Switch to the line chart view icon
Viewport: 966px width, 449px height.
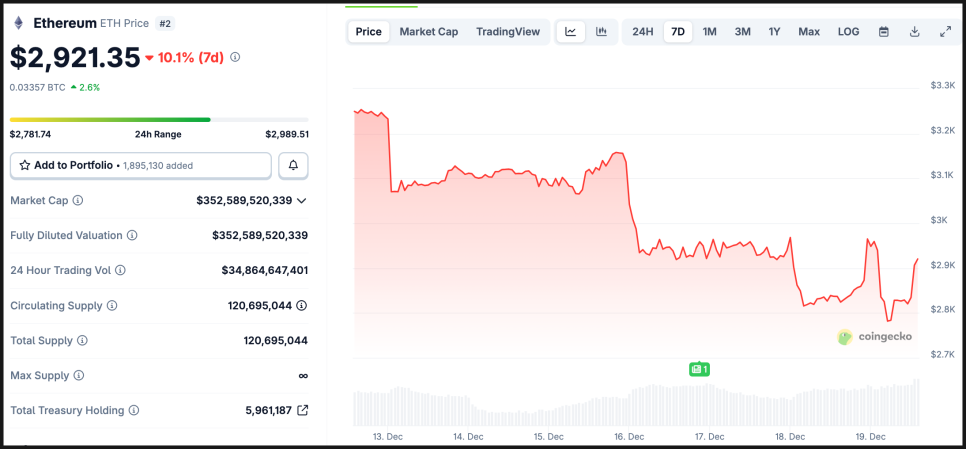click(x=571, y=32)
